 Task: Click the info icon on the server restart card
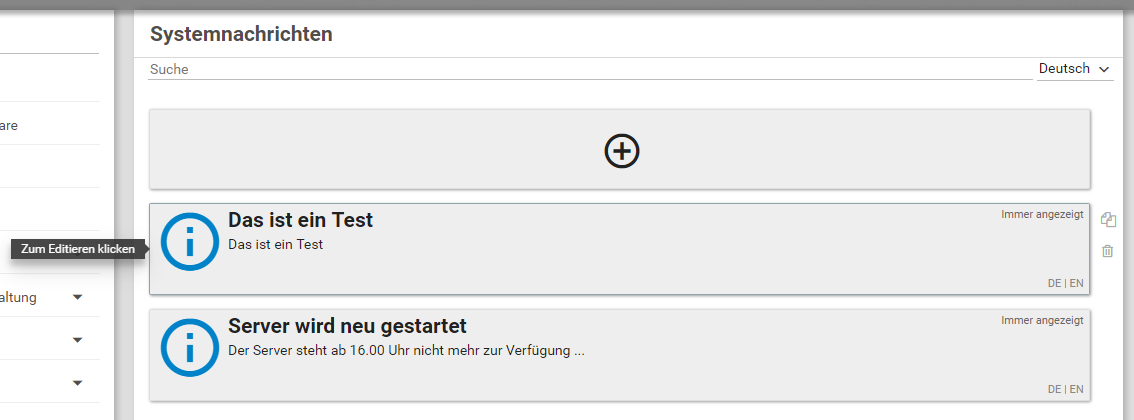(x=190, y=348)
